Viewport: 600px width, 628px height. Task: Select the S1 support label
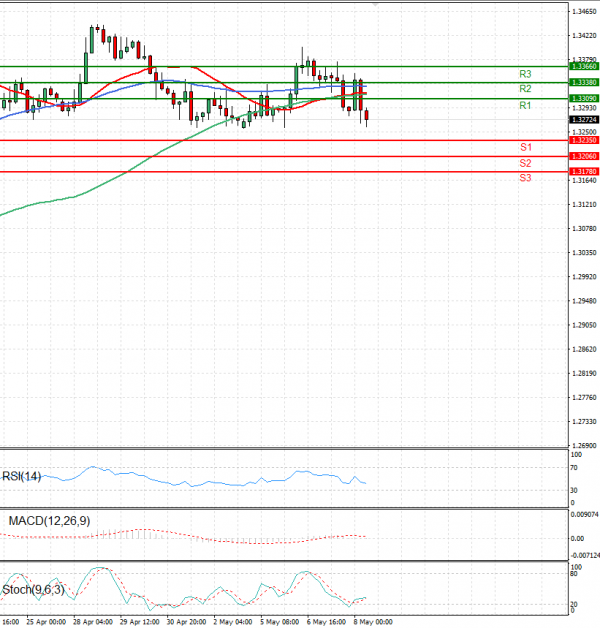(525, 147)
